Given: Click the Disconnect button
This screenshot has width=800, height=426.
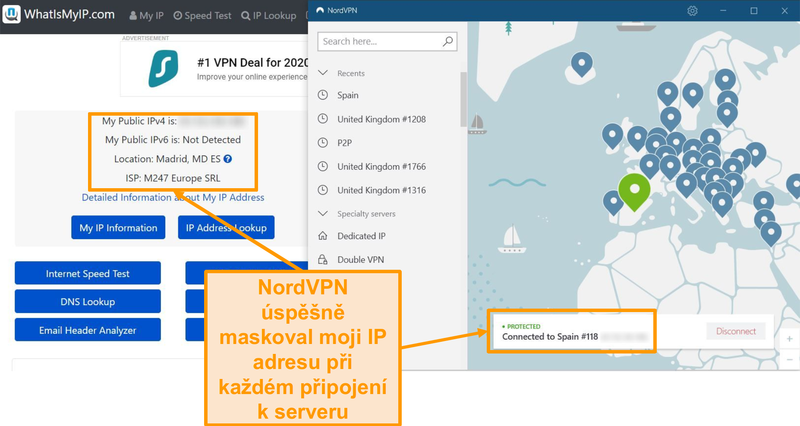Looking at the screenshot, I should point(736,331).
